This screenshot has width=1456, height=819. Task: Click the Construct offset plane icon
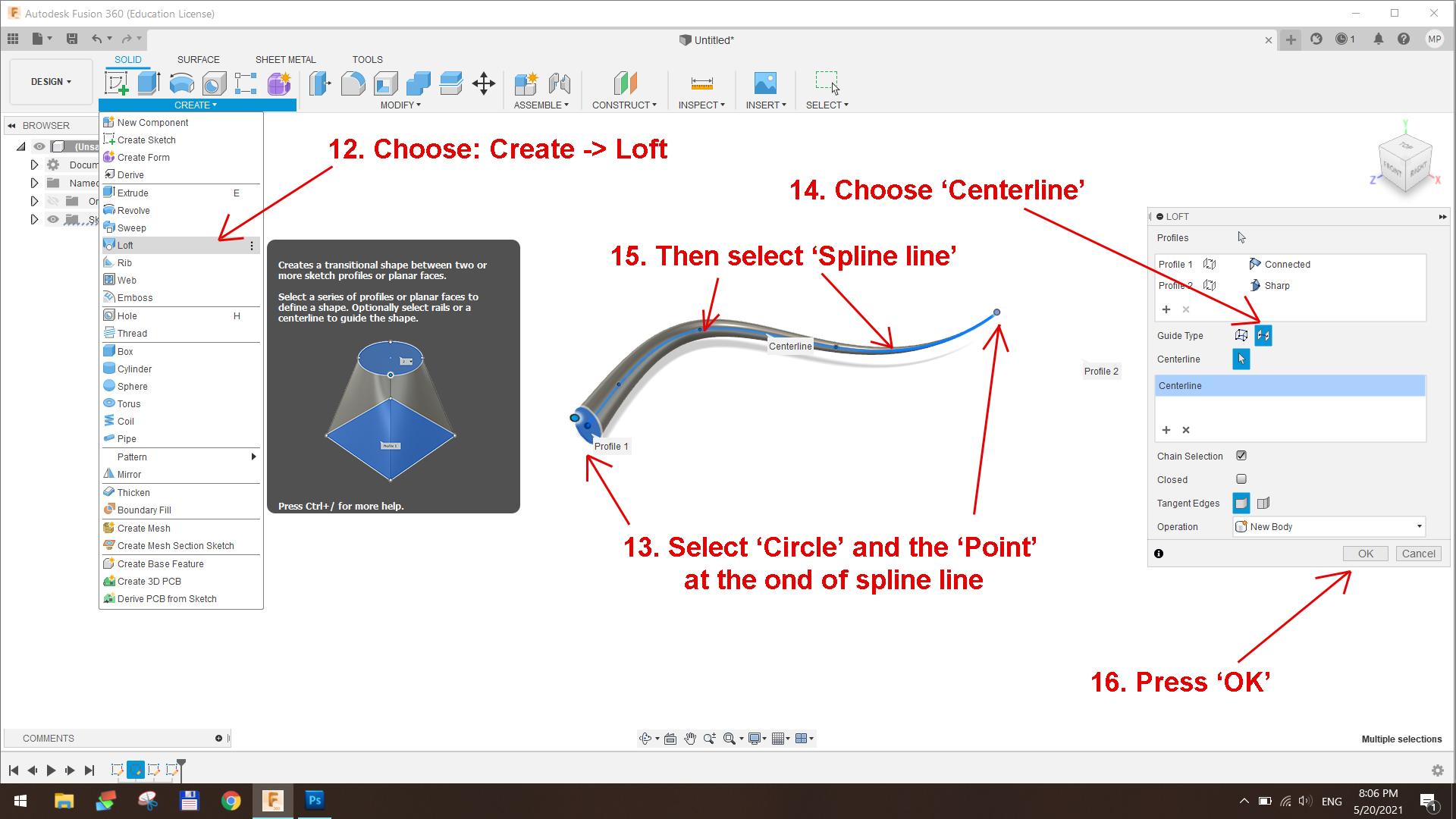coord(625,83)
